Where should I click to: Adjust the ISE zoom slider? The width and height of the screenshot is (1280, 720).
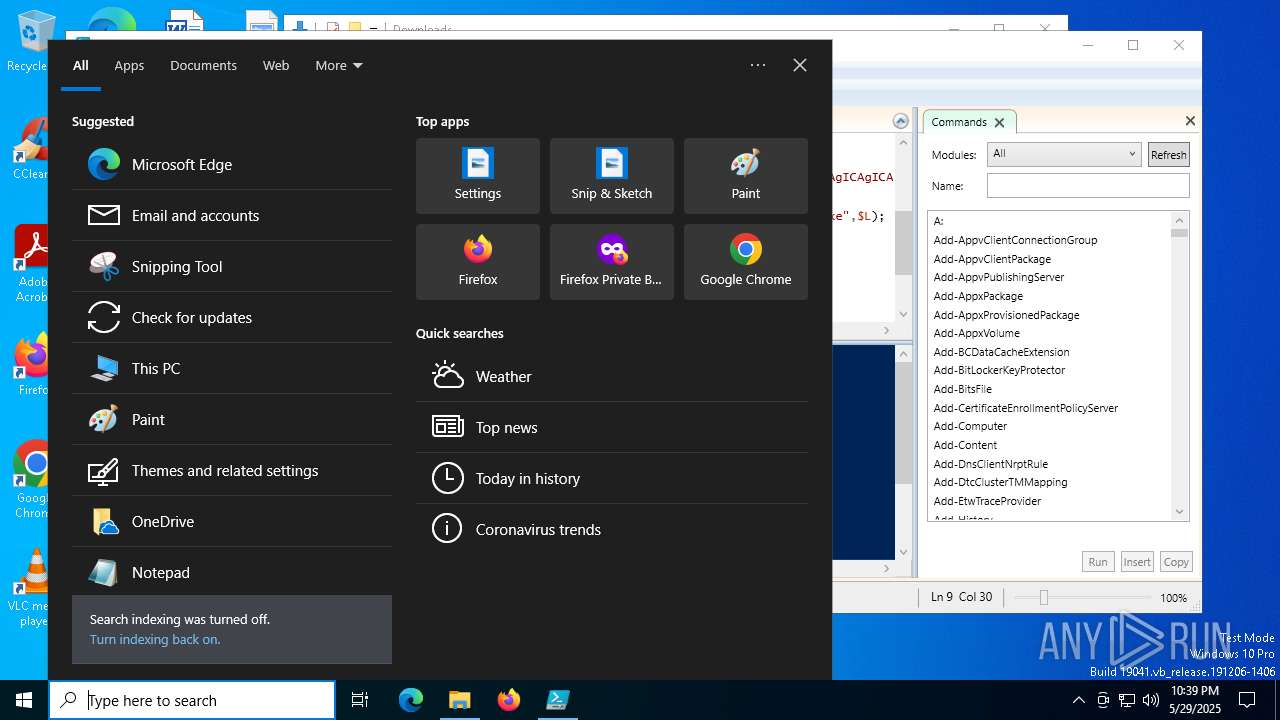coord(1043,597)
